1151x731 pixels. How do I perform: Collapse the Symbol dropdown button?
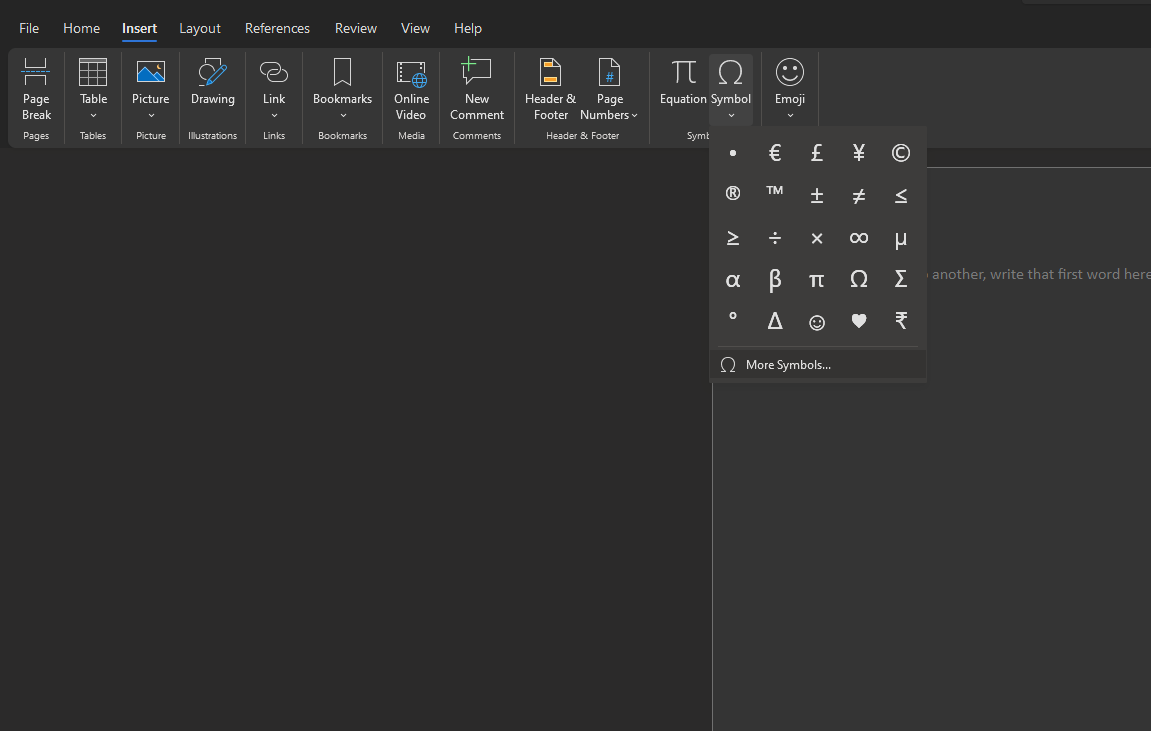[x=731, y=89]
